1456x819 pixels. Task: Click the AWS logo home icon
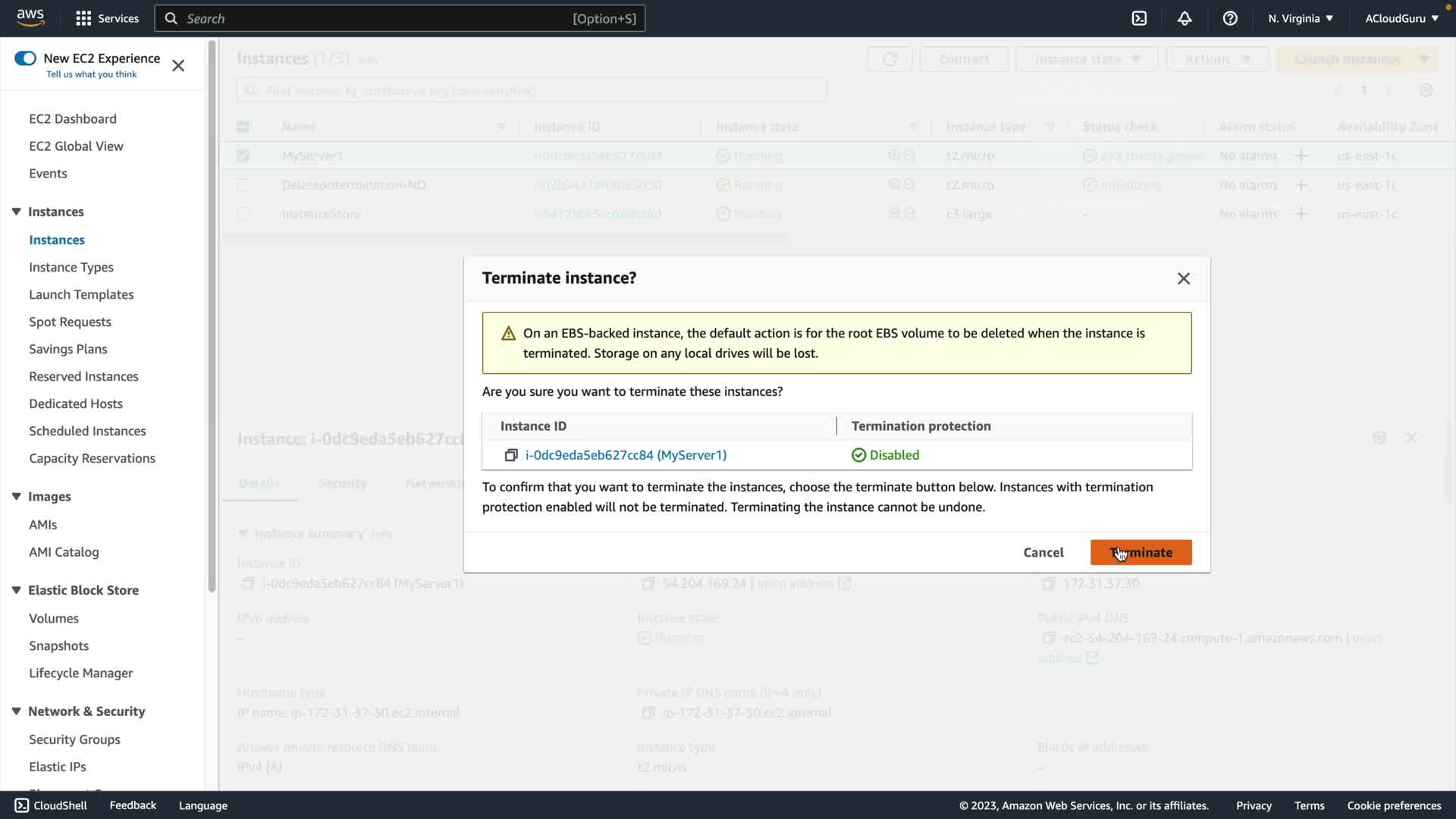30,18
